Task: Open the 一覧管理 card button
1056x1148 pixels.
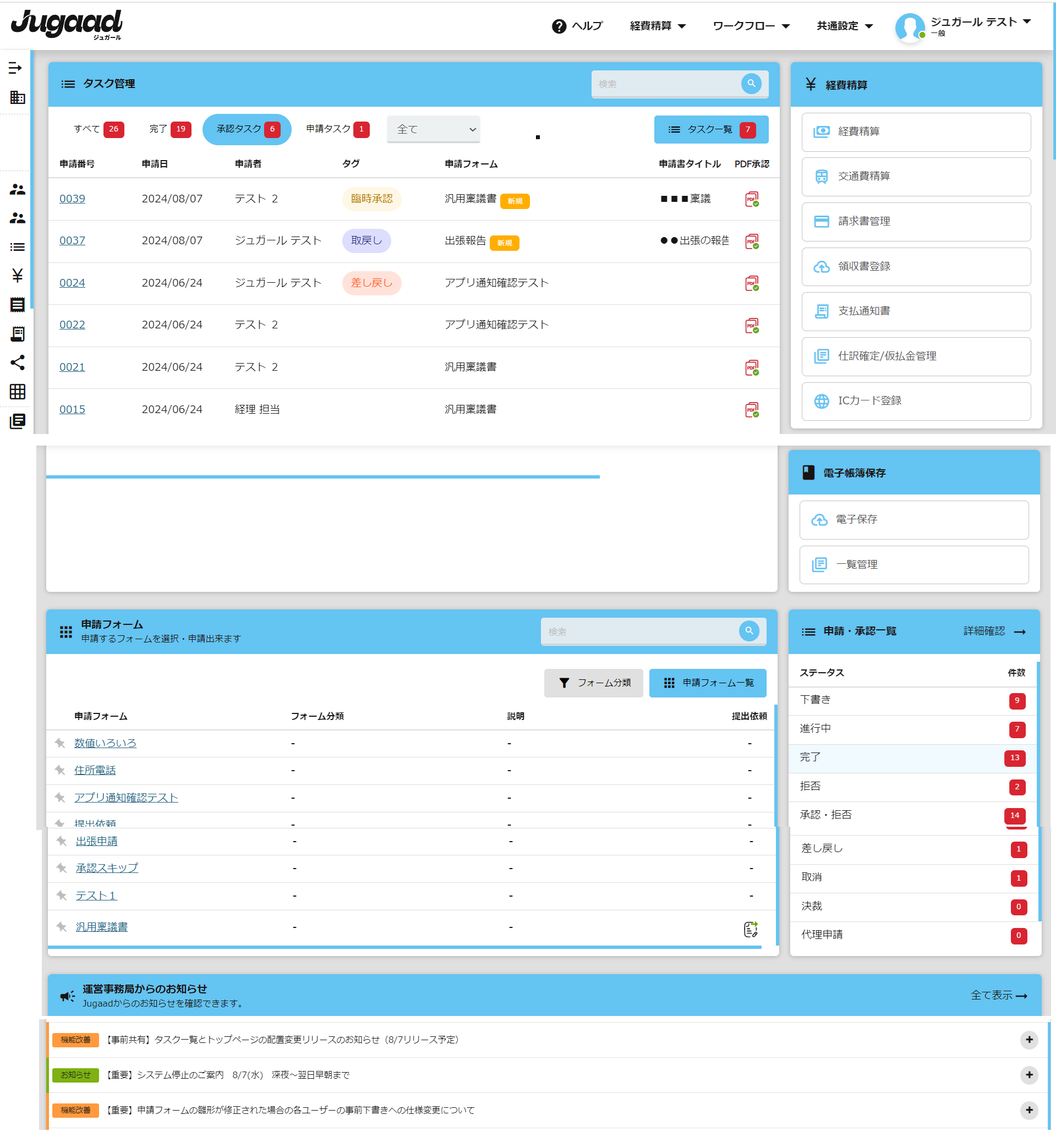Action: (913, 565)
